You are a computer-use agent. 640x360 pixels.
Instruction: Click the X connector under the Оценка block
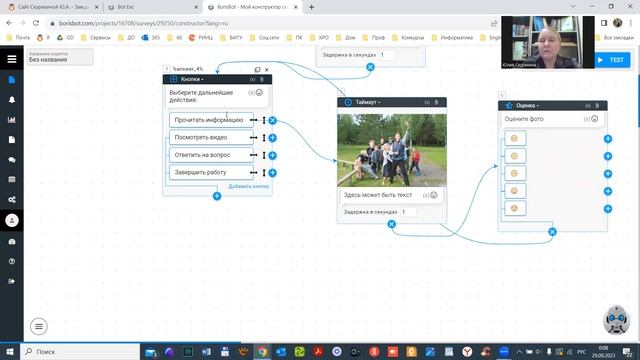coord(552,232)
